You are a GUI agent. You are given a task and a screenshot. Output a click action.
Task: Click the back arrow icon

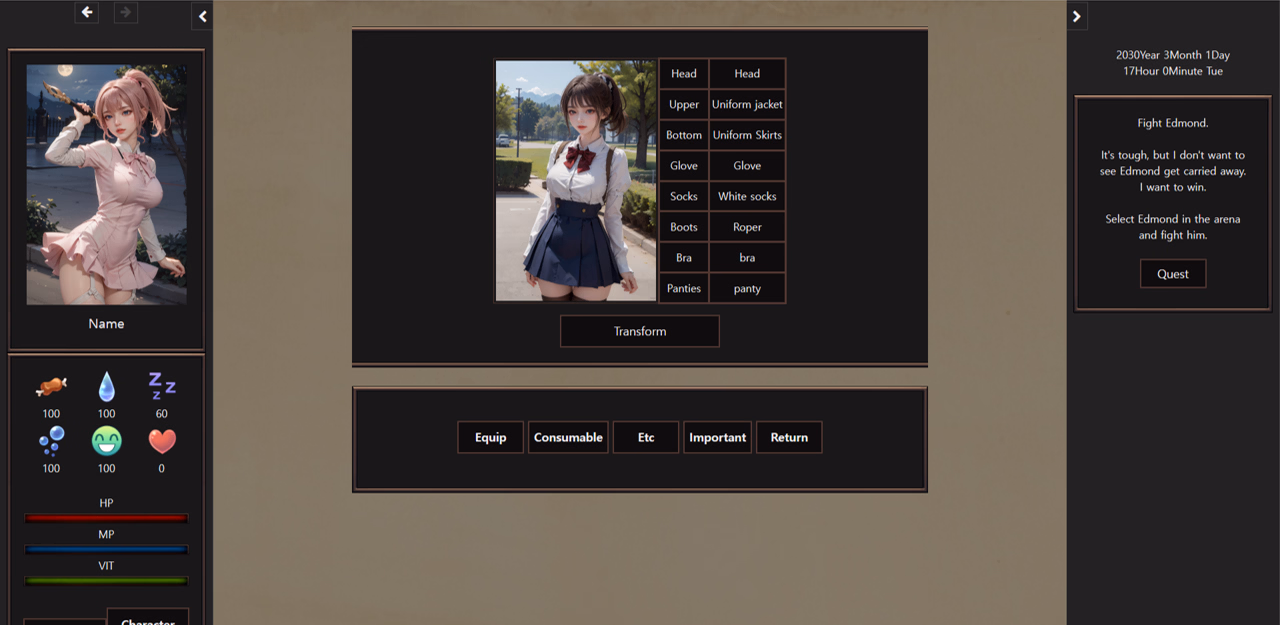pos(87,12)
